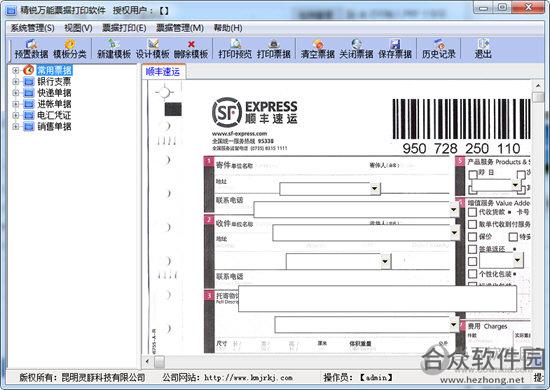Click the vertical scrollbar up arrow
Screen dimensions: 550x390
coord(538,86)
